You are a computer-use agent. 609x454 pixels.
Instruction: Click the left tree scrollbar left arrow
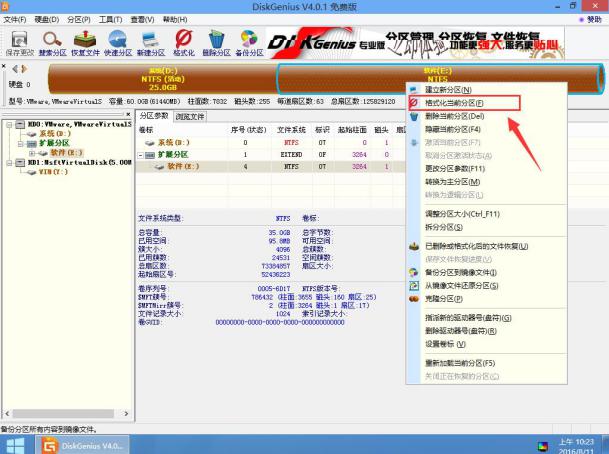tap(7, 414)
